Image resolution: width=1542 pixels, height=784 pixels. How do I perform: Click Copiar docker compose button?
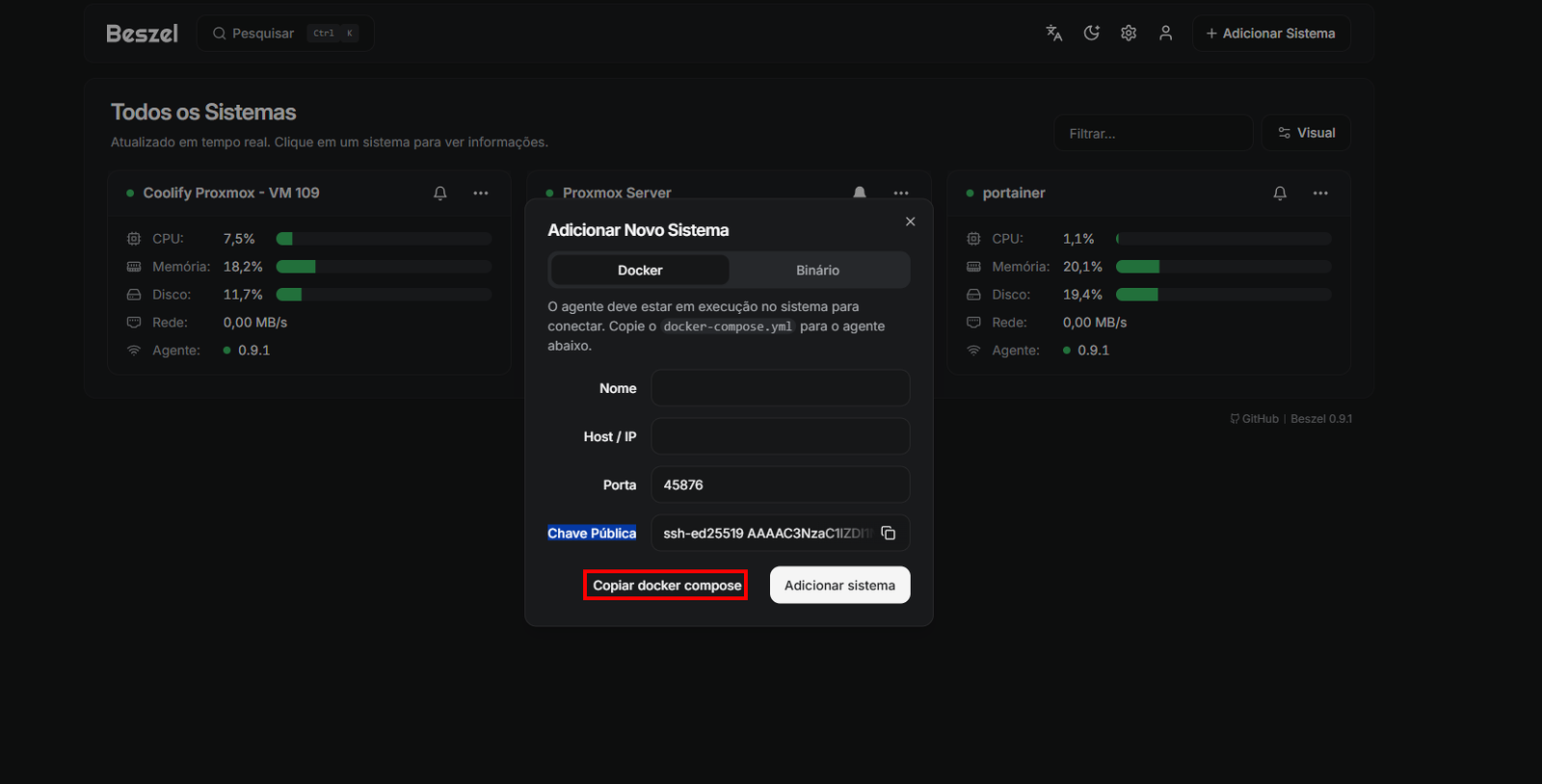coord(666,586)
